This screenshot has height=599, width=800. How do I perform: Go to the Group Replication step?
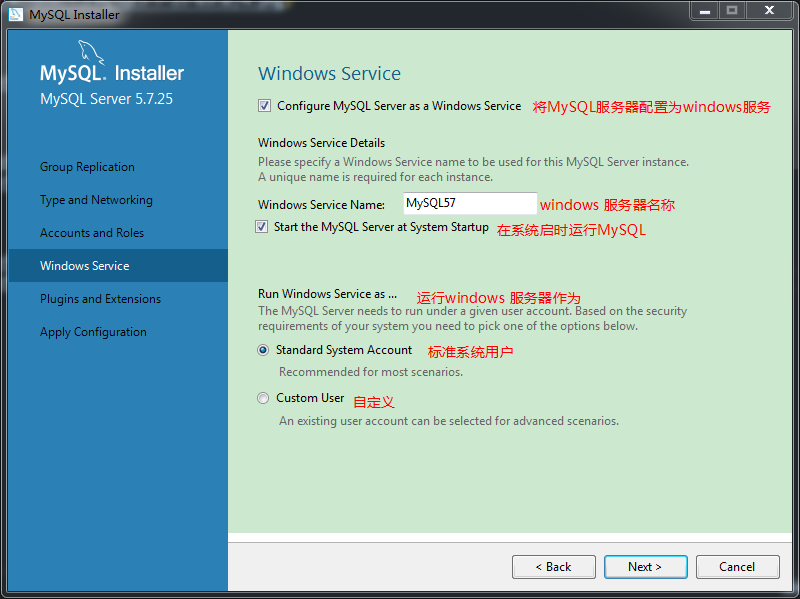87,167
